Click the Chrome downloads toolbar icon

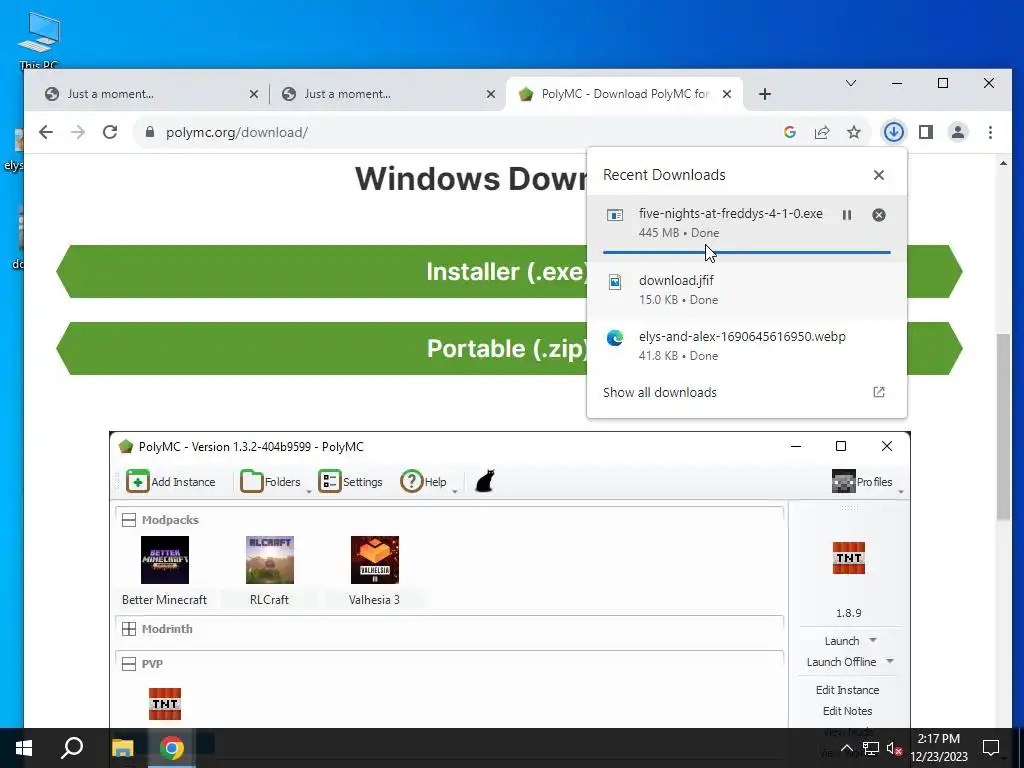pyautogui.click(x=893, y=132)
